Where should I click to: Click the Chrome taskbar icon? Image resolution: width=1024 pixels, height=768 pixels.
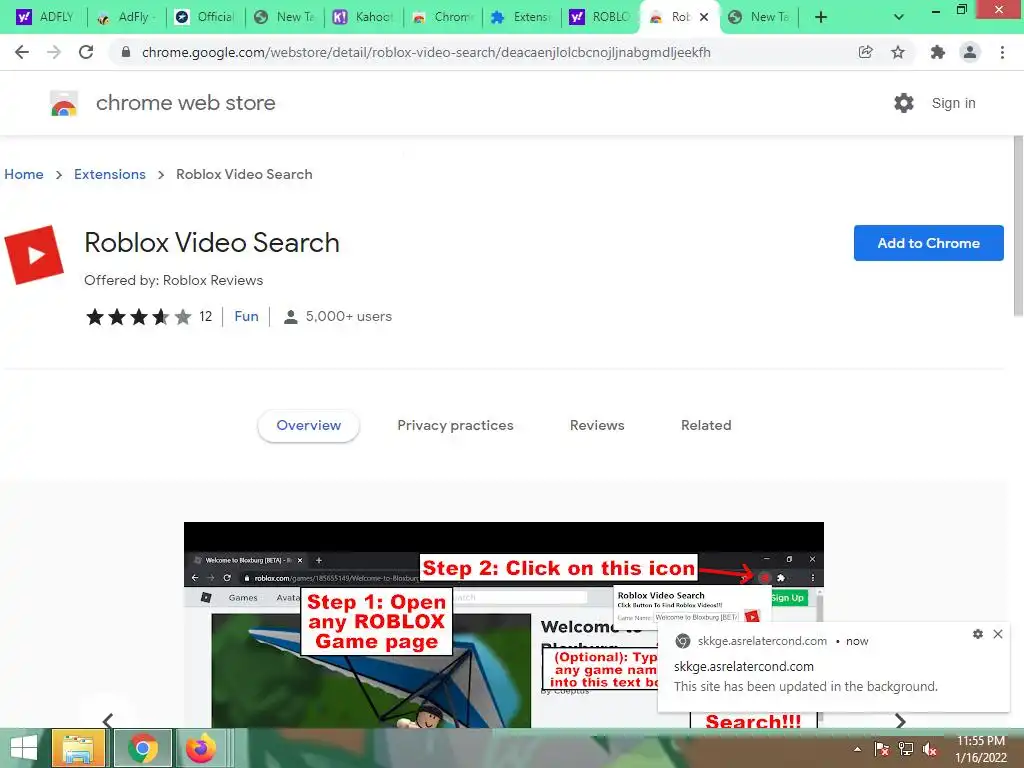click(143, 748)
